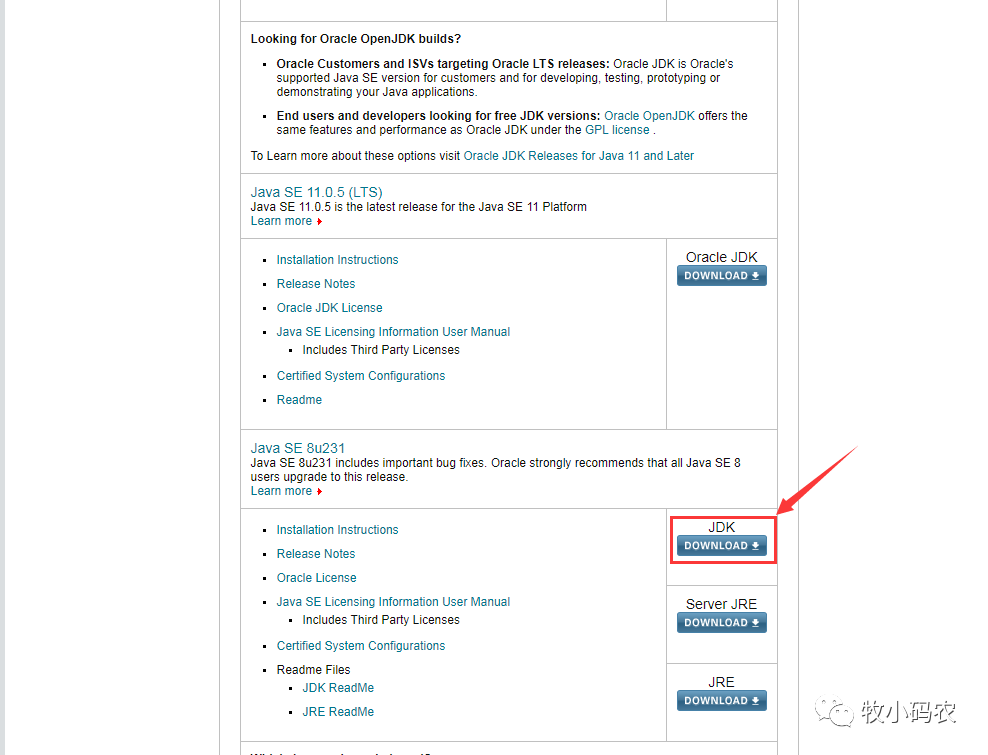
Task: Open the GPL license link
Action: [617, 130]
